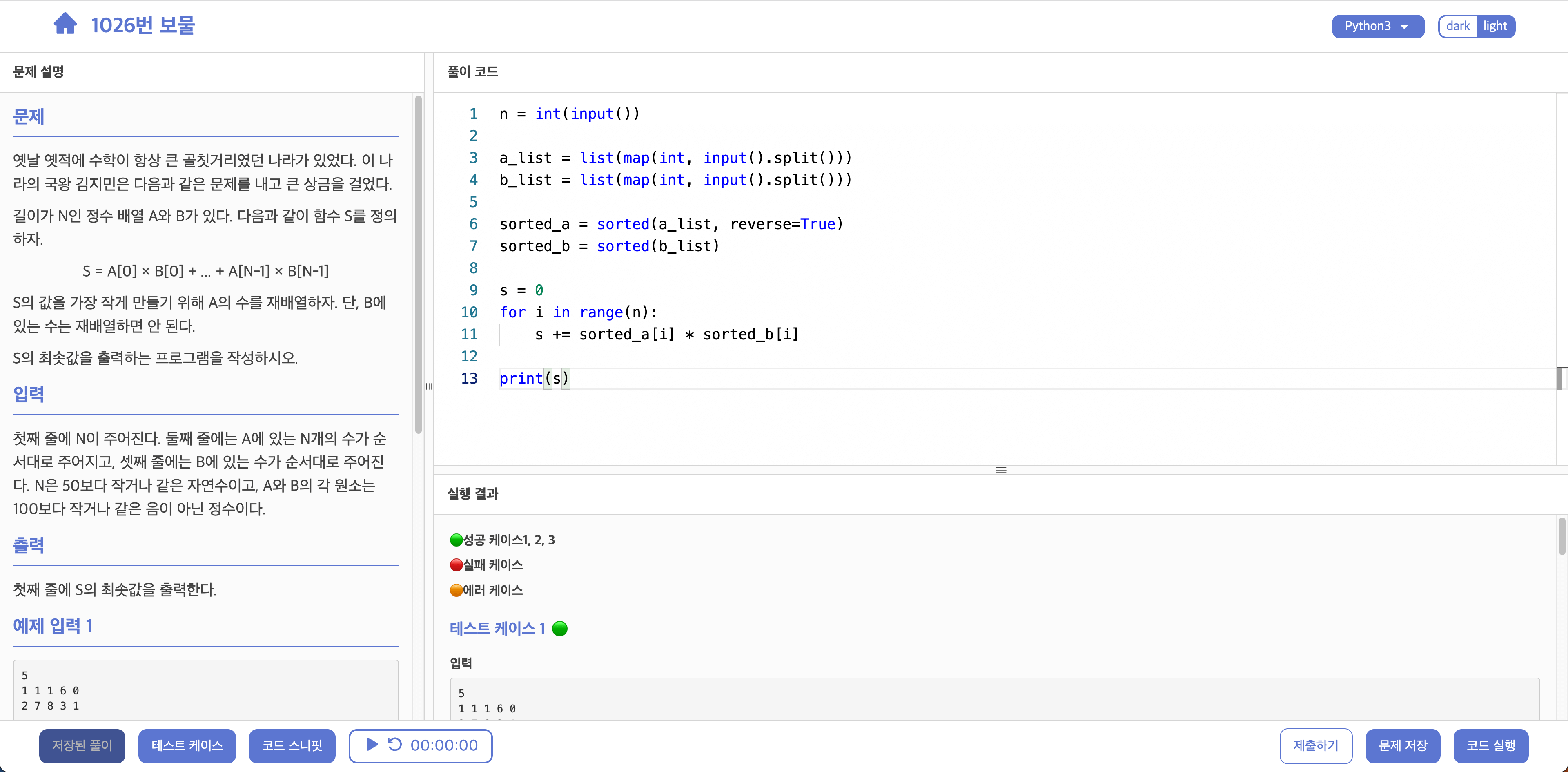Click vertical panel divider handle
This screenshot has width=1568, height=772.
coord(429,386)
